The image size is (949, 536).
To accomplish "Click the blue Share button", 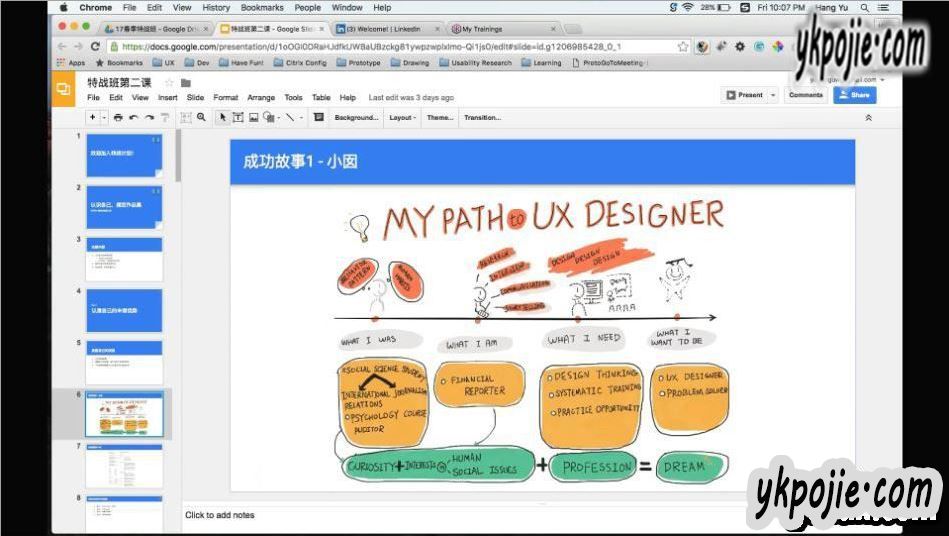I will tap(855, 95).
